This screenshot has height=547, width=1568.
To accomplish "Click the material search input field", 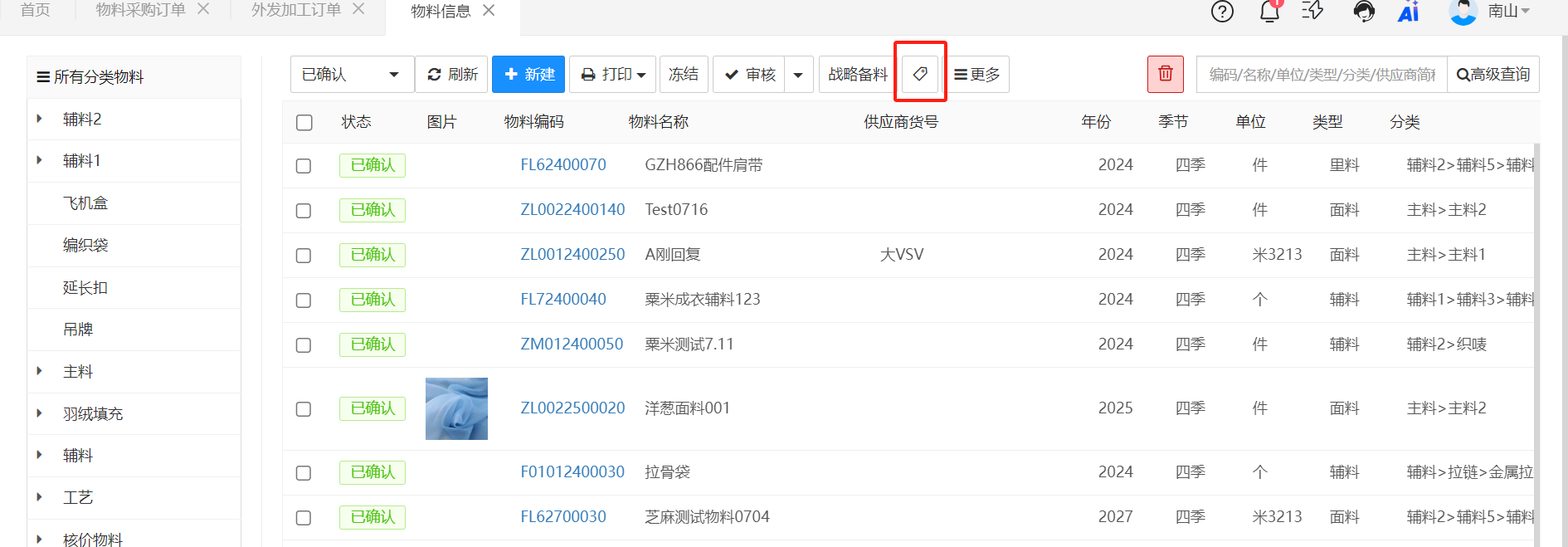I will [x=1321, y=75].
